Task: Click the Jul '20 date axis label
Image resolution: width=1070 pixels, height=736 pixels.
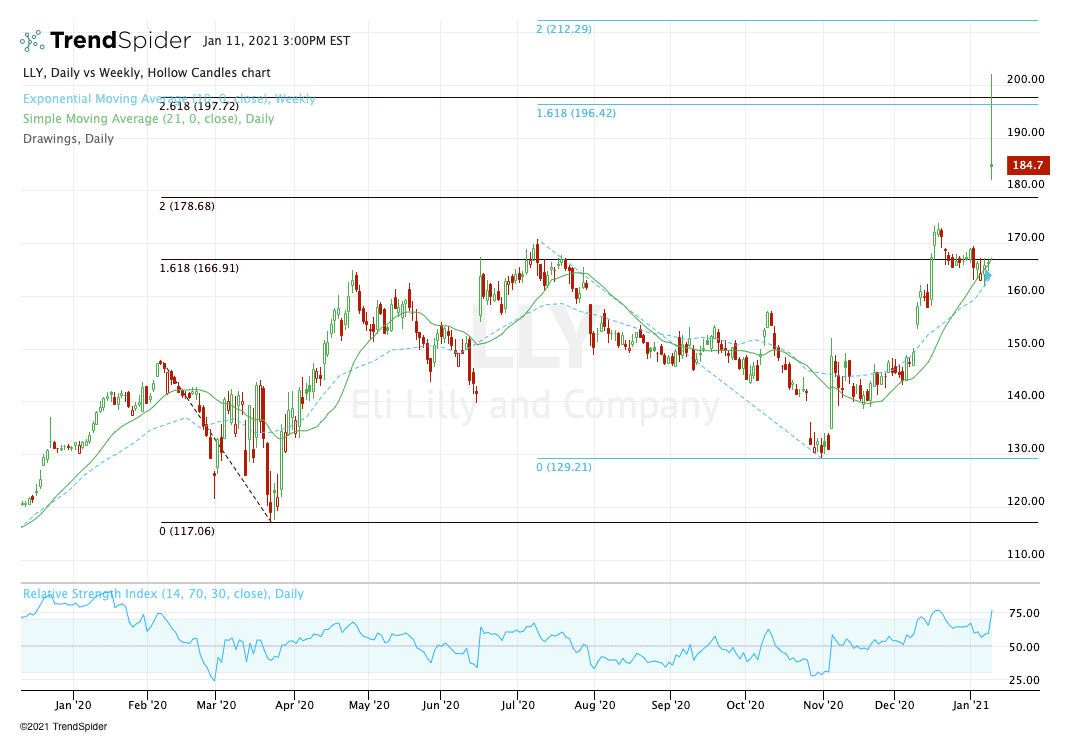Action: 517,705
